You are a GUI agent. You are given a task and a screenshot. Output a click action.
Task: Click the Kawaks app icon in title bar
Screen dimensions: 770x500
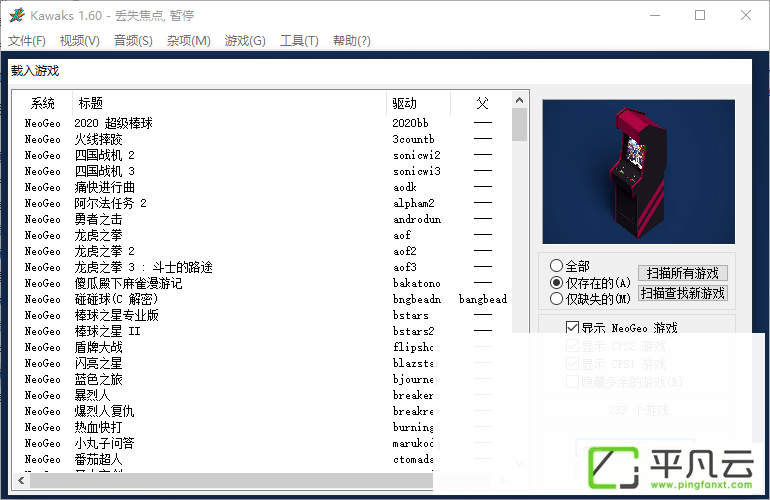coord(17,15)
